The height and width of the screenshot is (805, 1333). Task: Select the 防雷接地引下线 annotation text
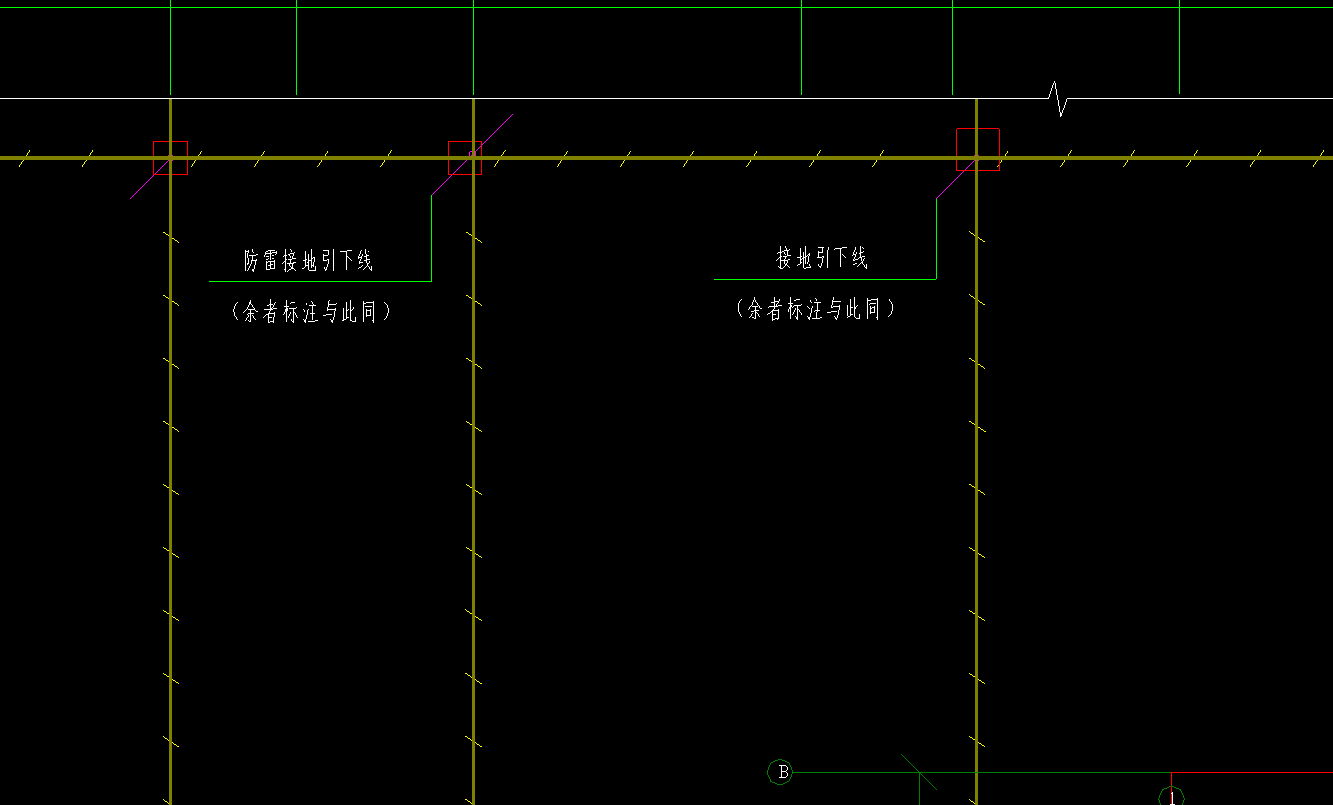[309, 262]
